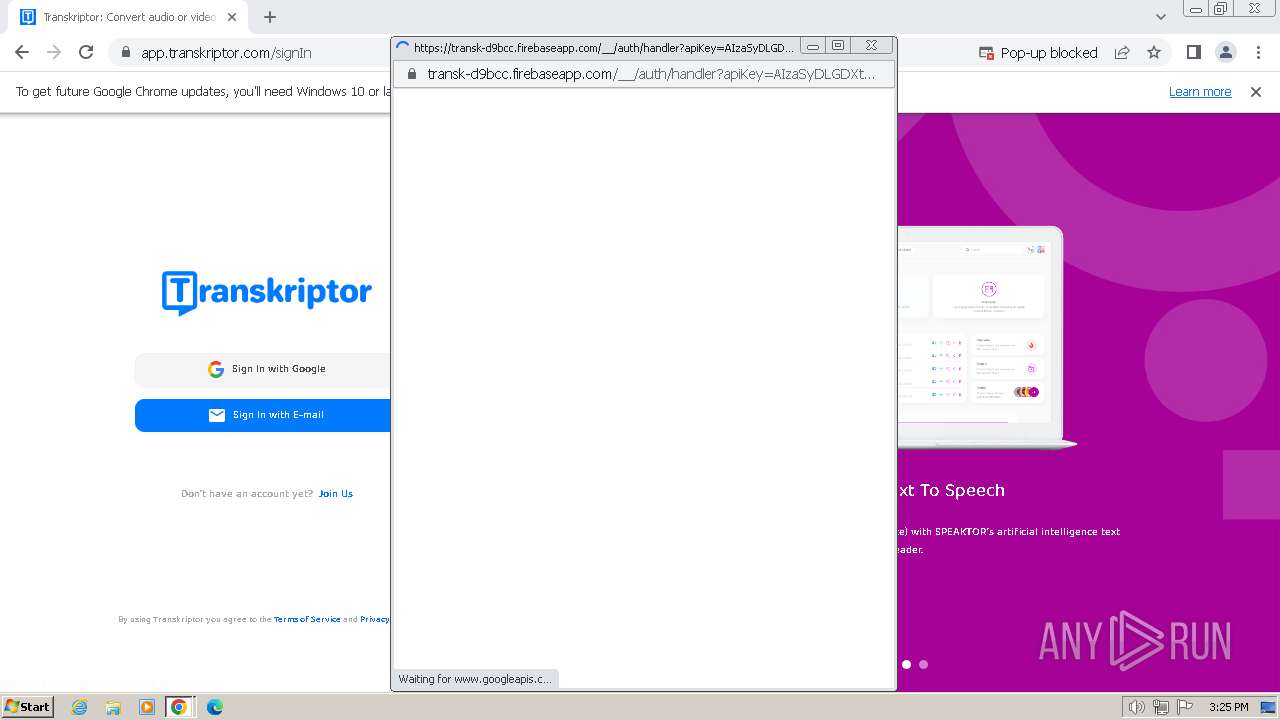Click the Action Center flag icon
Image resolution: width=1280 pixels, height=720 pixels.
click(1184, 707)
